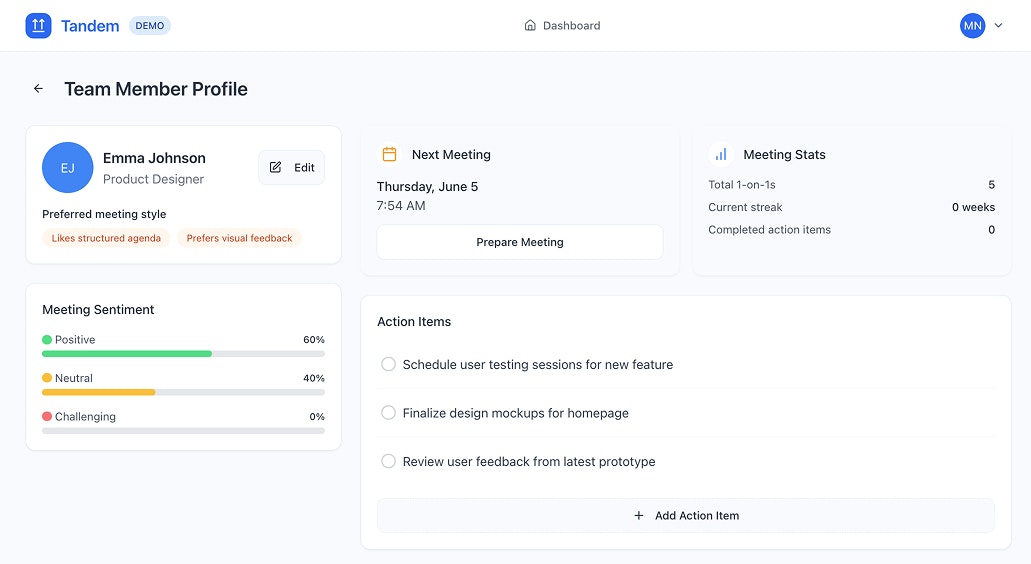The height and width of the screenshot is (564, 1031).
Task: Click the back arrow icon
Action: [x=39, y=89]
